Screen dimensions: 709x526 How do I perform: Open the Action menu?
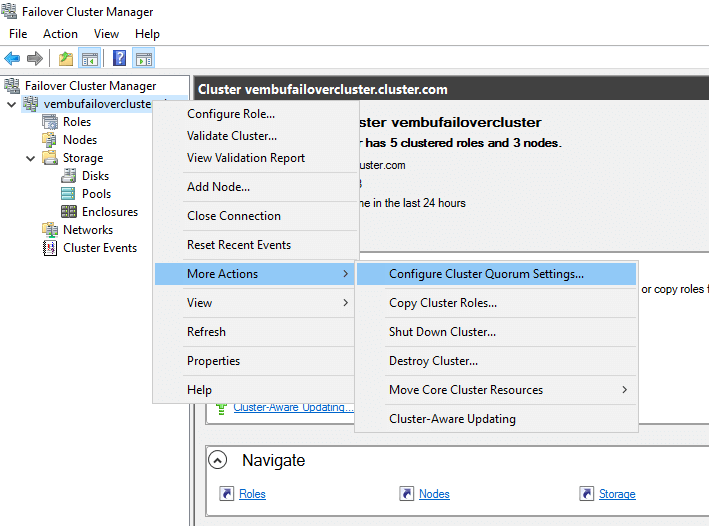(60, 34)
